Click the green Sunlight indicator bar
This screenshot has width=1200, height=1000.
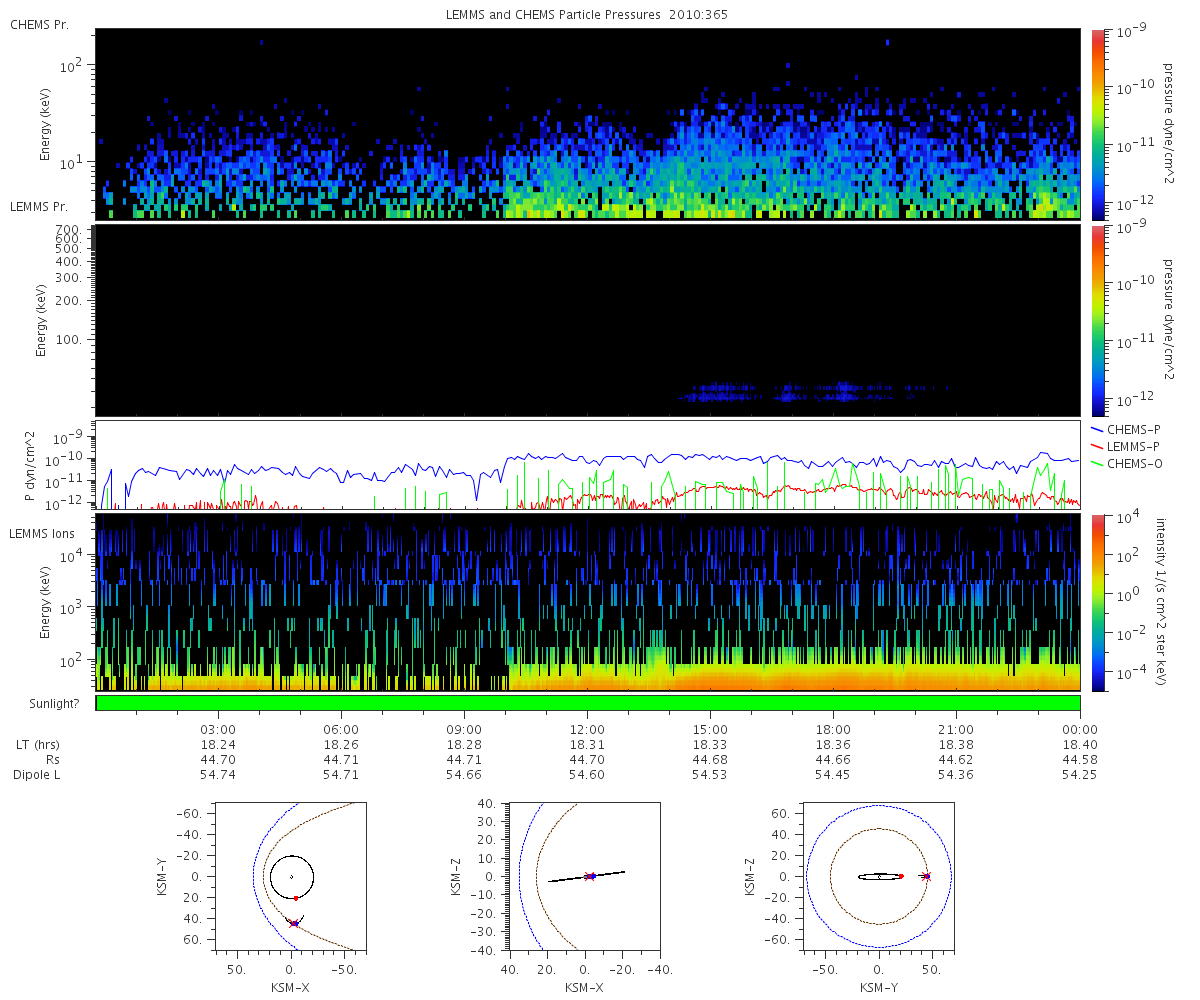pos(588,703)
